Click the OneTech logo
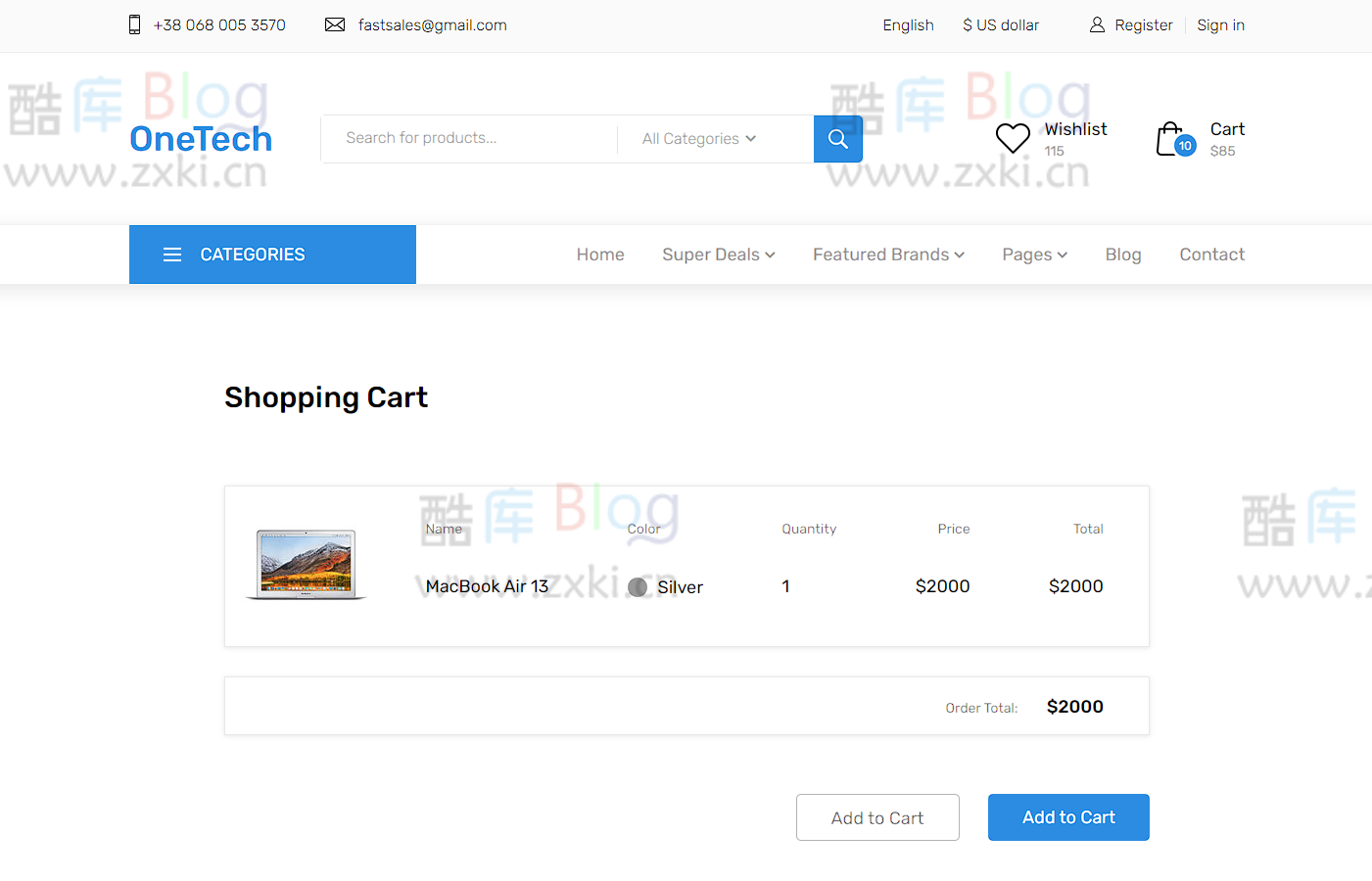Screen dimensions: 1372x881 (x=201, y=139)
